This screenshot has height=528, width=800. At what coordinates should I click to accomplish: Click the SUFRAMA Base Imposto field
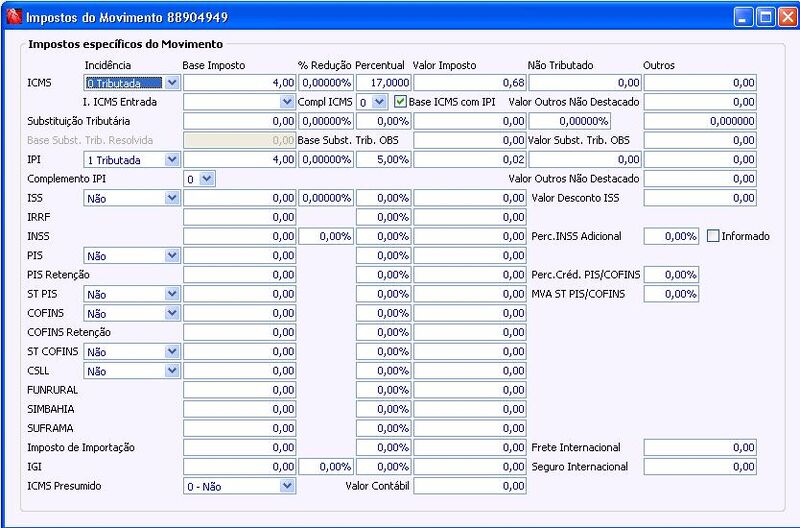click(240, 429)
